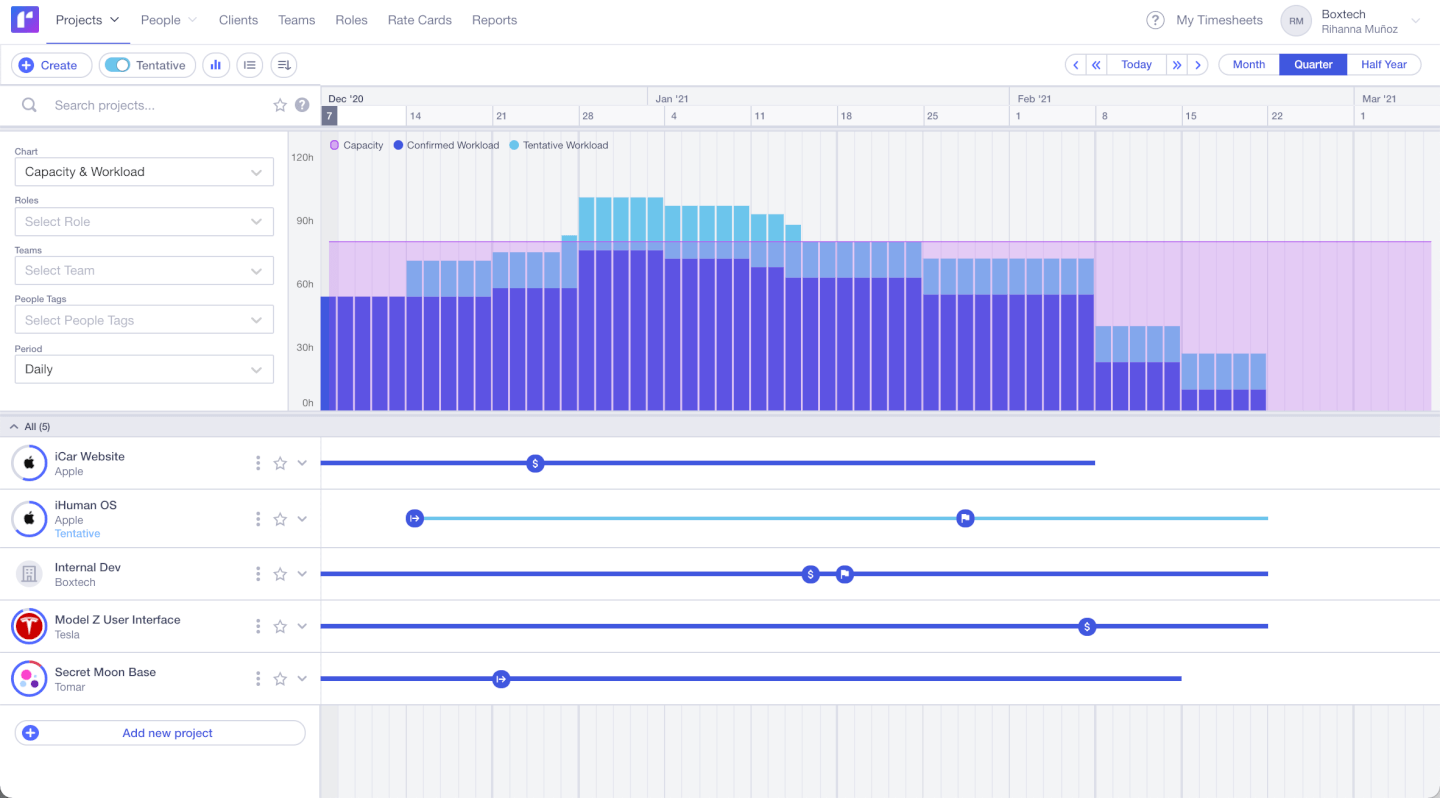Click the dollar milestone on iCar Website timeline
Screen dimensions: 1440x798
535,463
